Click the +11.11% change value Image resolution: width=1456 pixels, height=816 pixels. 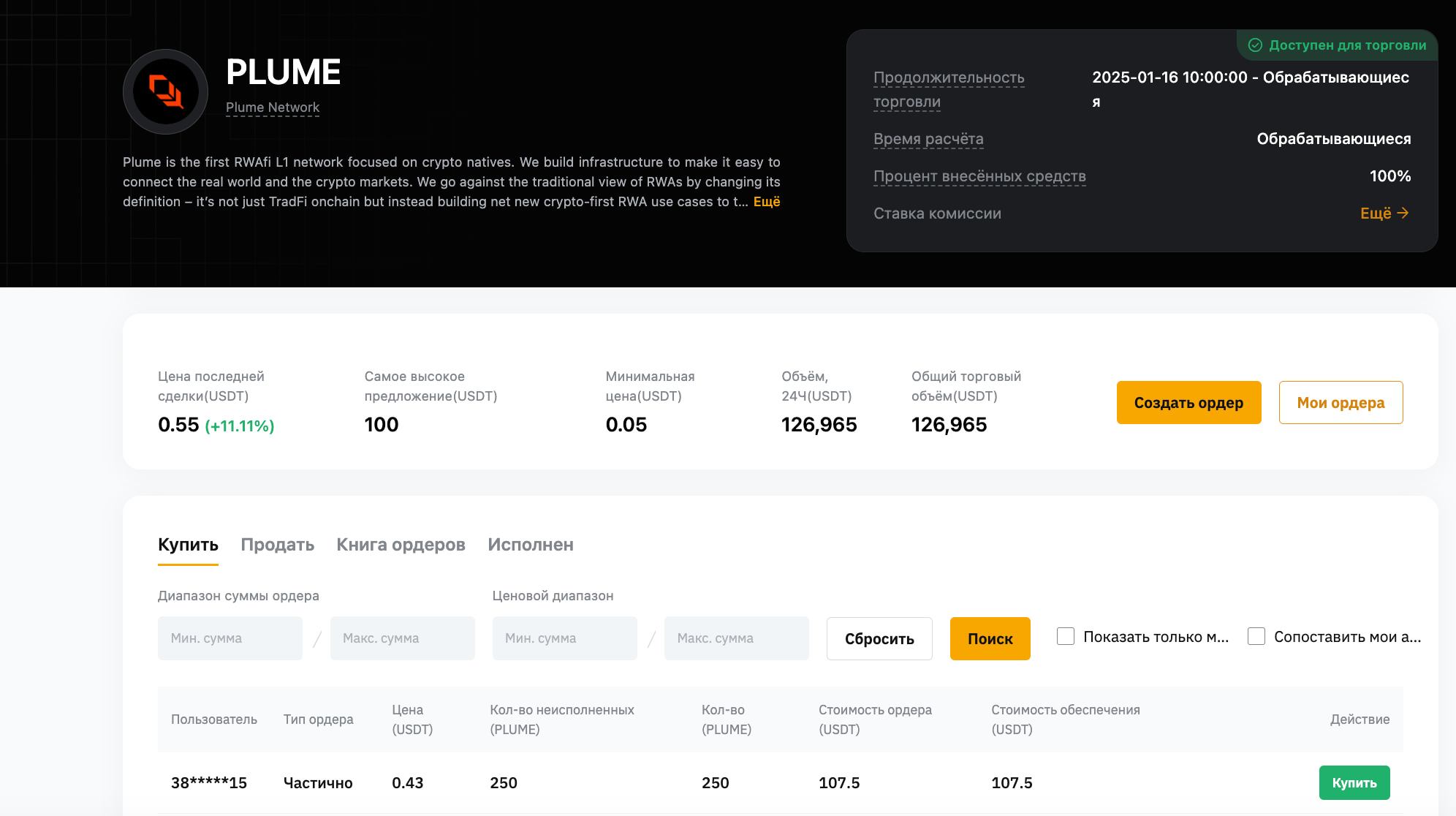(x=240, y=426)
